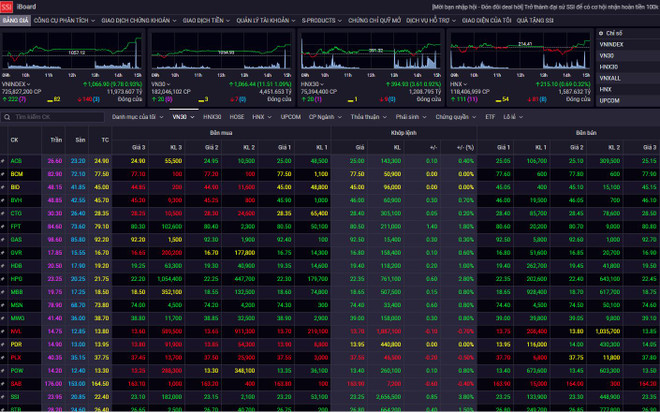The width and height of the screenshot is (660, 413).
Task: Pin the HPG stock row
Action: 3,278
